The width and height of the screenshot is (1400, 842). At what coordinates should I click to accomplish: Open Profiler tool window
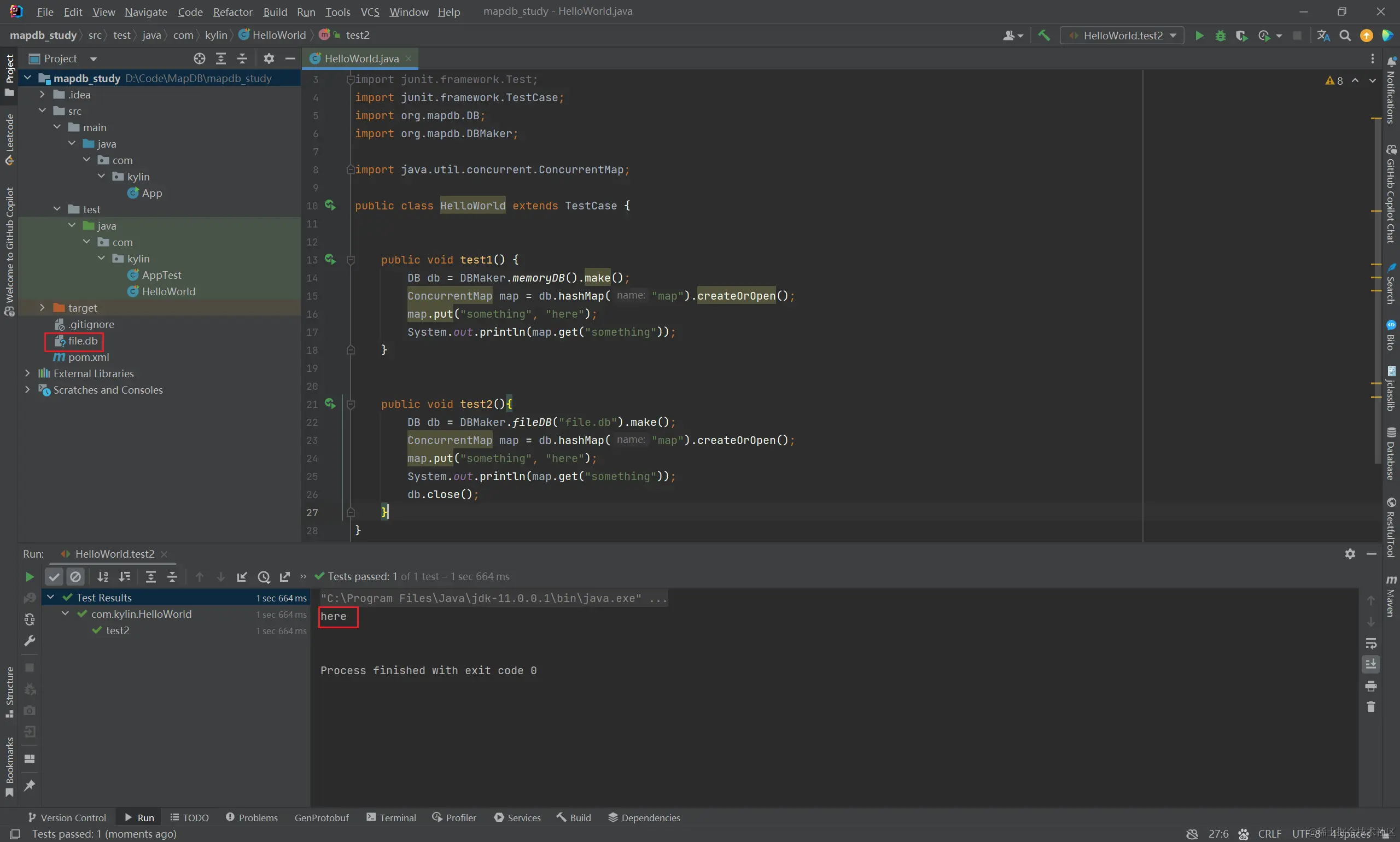(454, 817)
